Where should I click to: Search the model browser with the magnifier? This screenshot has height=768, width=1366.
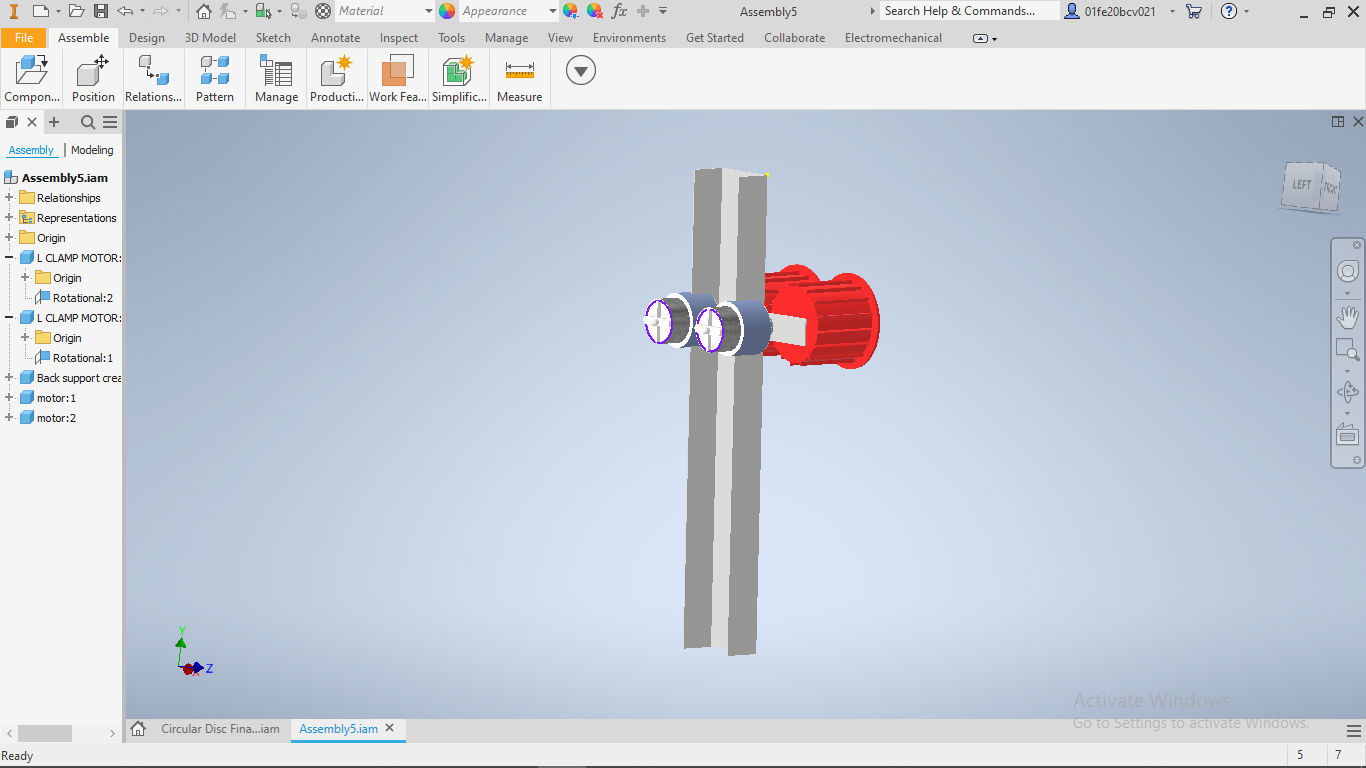click(88, 122)
